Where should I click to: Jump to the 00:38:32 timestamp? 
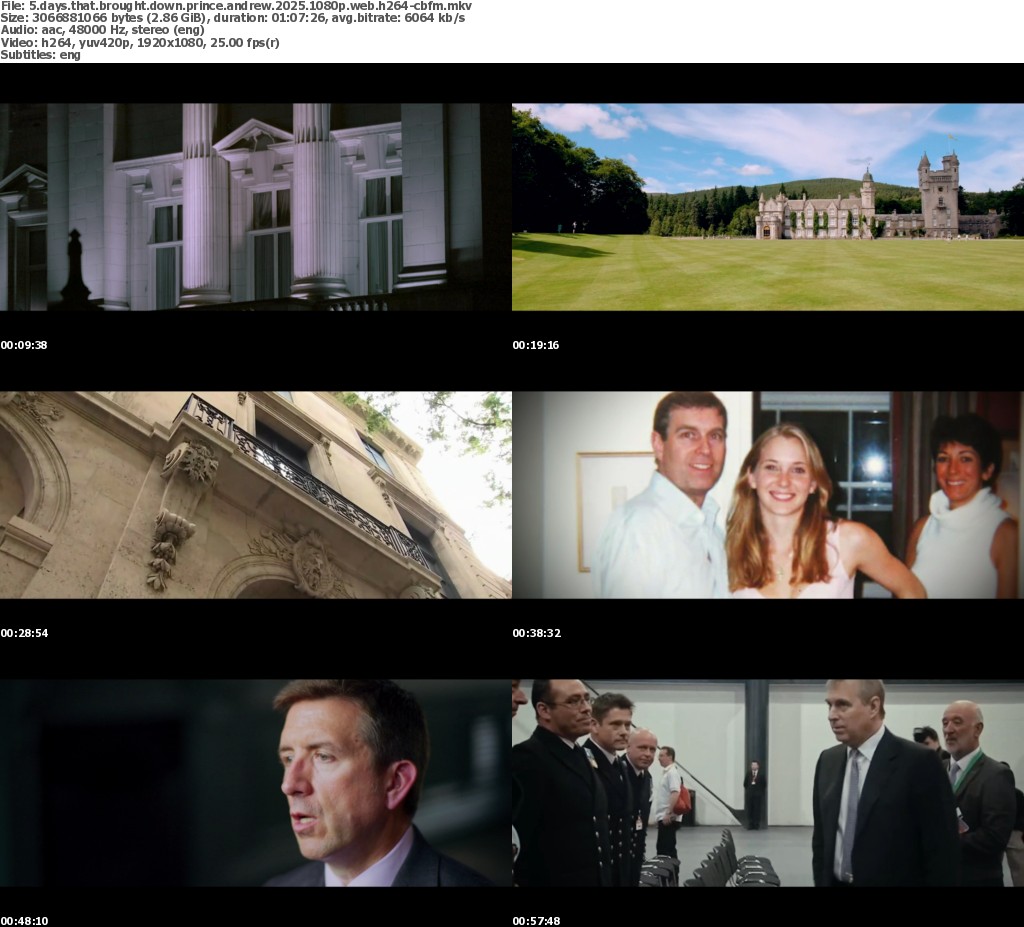tap(536, 633)
